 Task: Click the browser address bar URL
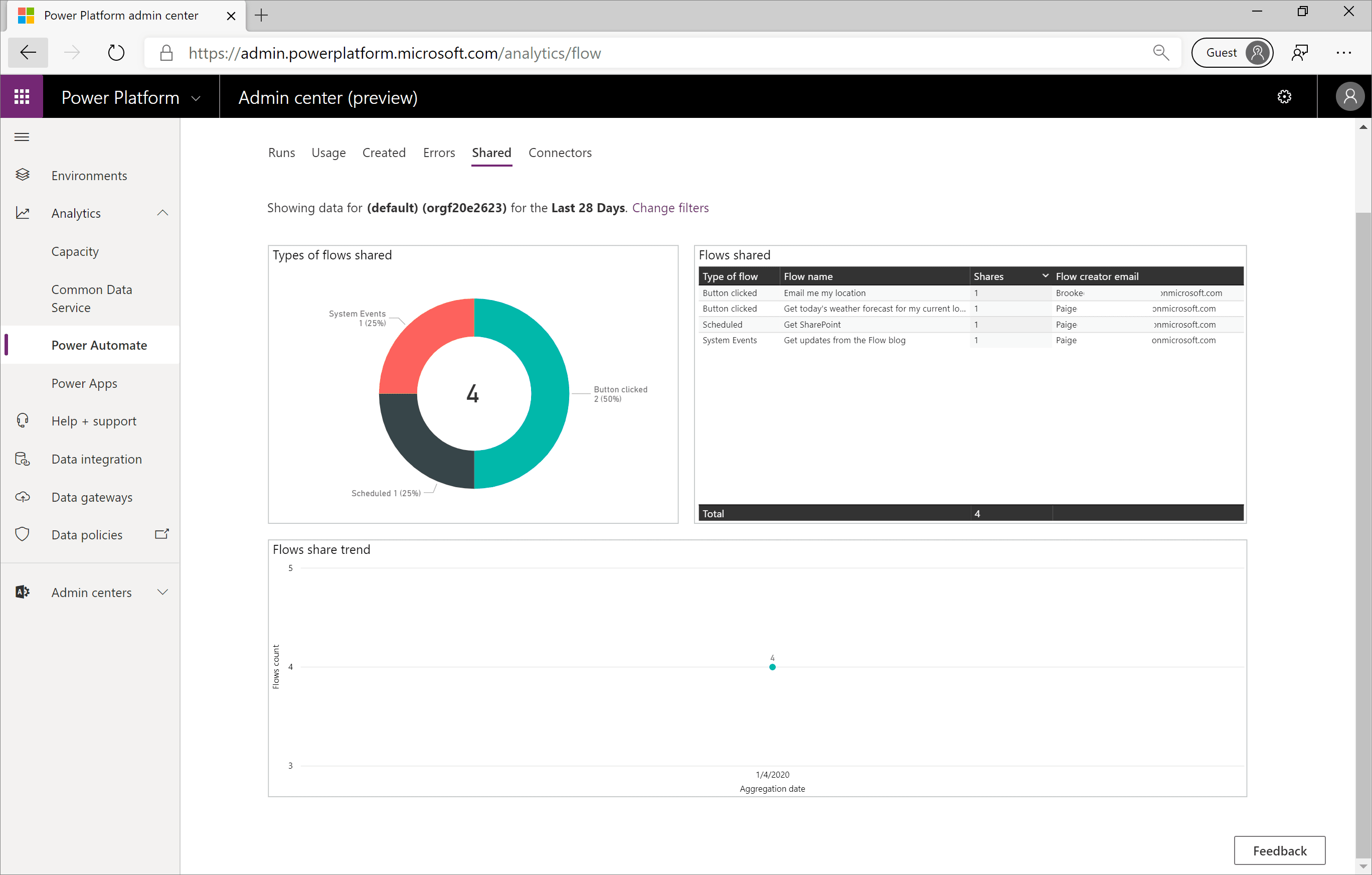tap(394, 53)
